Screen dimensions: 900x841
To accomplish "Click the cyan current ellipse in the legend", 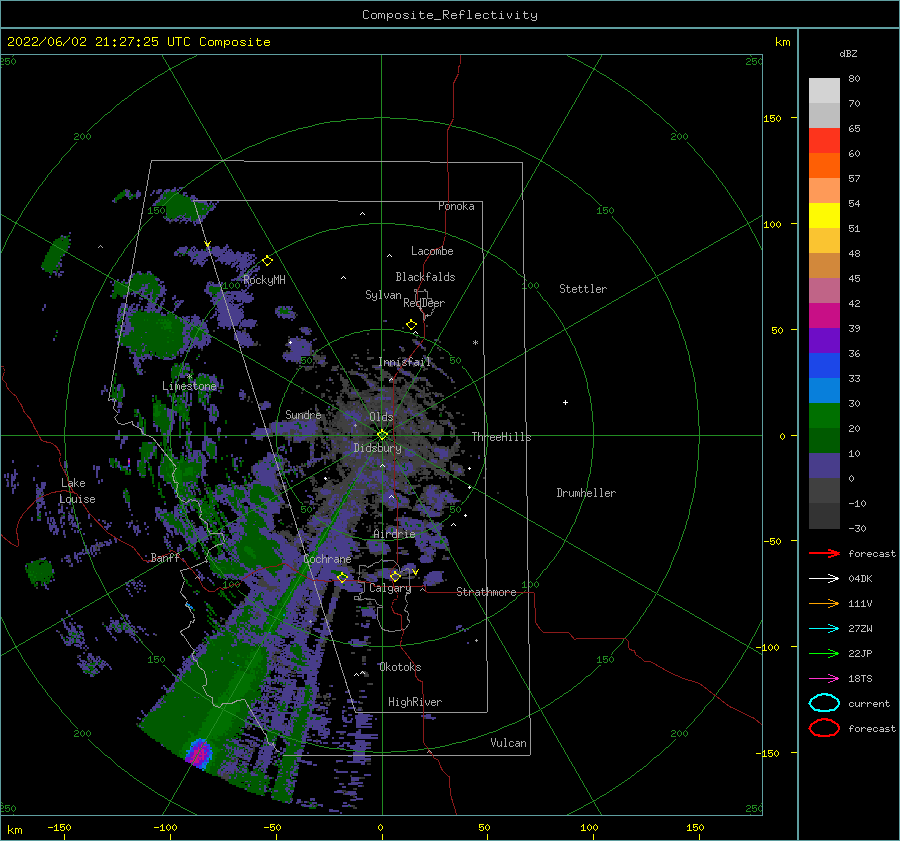I will (824, 703).
